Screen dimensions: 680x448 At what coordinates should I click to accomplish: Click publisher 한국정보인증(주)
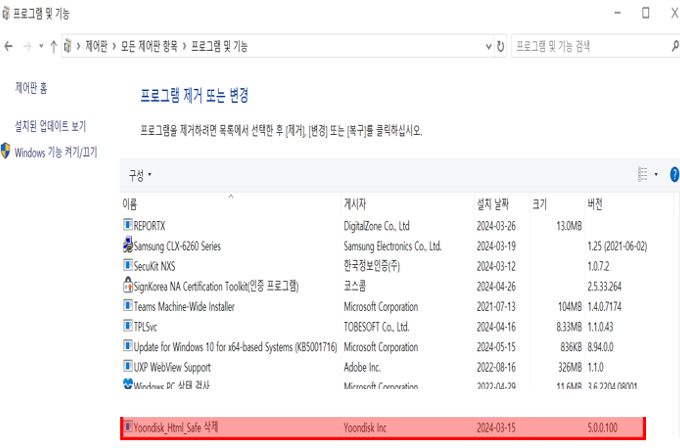click(x=372, y=266)
